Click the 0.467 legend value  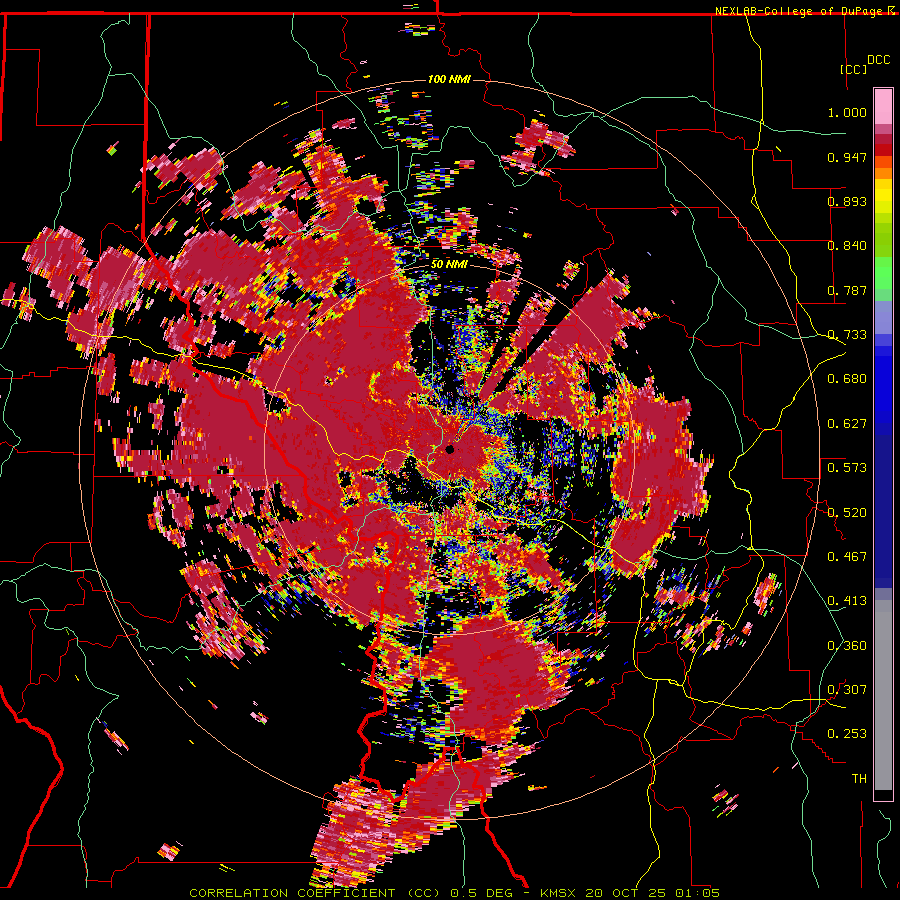coord(847,557)
